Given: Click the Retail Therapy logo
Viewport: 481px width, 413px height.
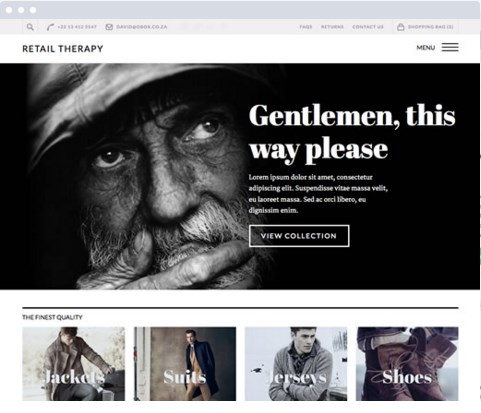Looking at the screenshot, I should (63, 49).
